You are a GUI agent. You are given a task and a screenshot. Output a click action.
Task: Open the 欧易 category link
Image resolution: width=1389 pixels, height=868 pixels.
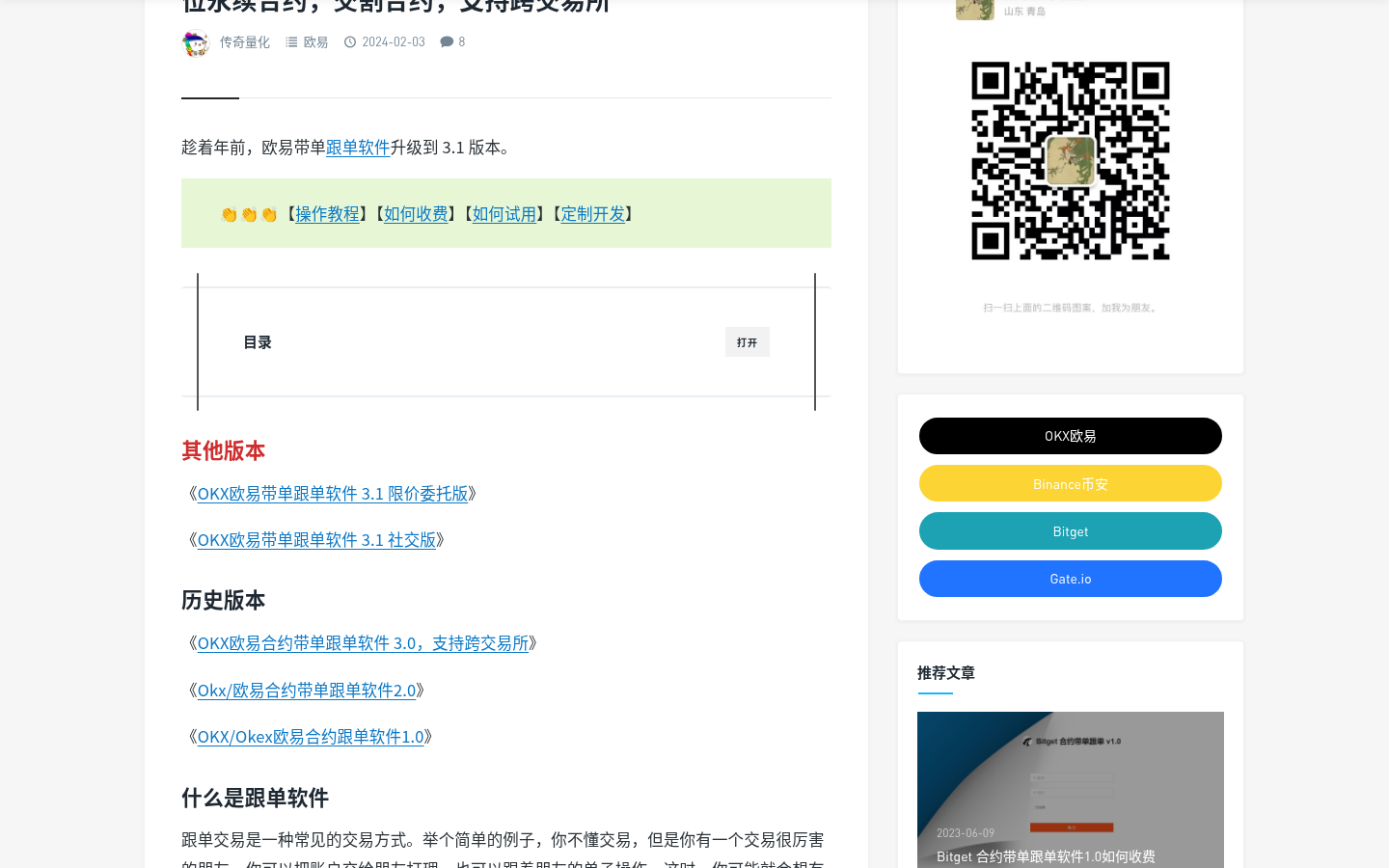[315, 42]
